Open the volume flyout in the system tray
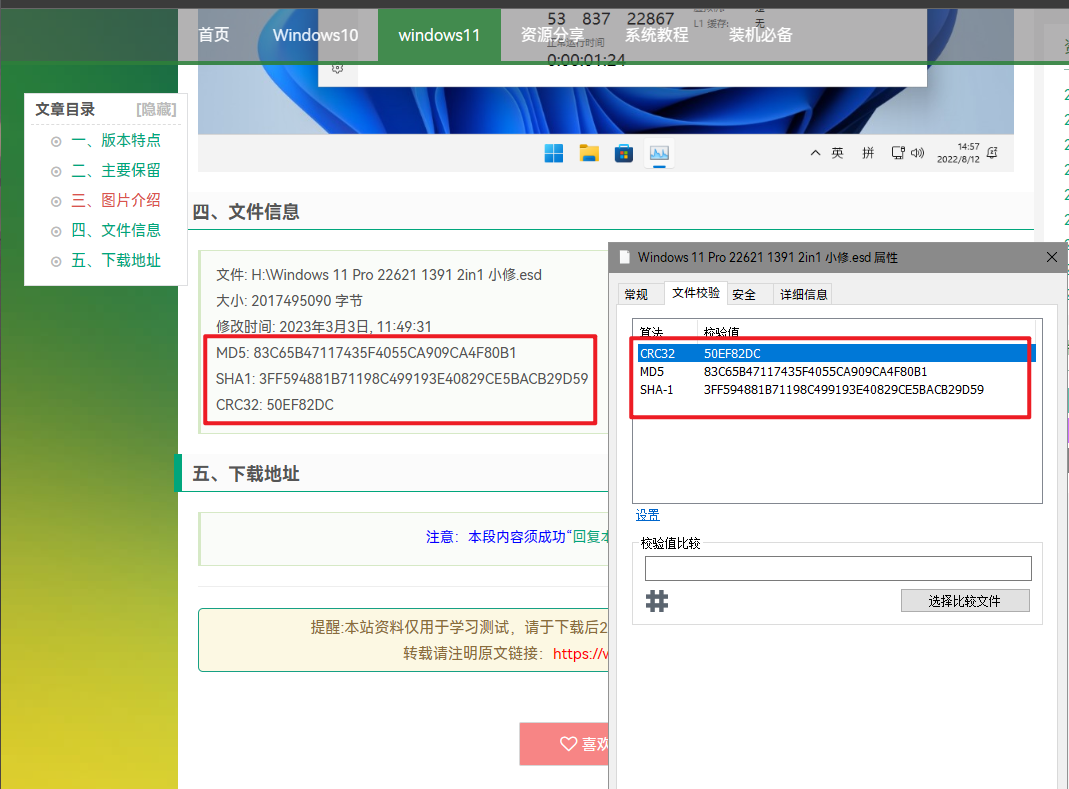The width and height of the screenshot is (1069, 789). pyautogui.click(x=918, y=152)
